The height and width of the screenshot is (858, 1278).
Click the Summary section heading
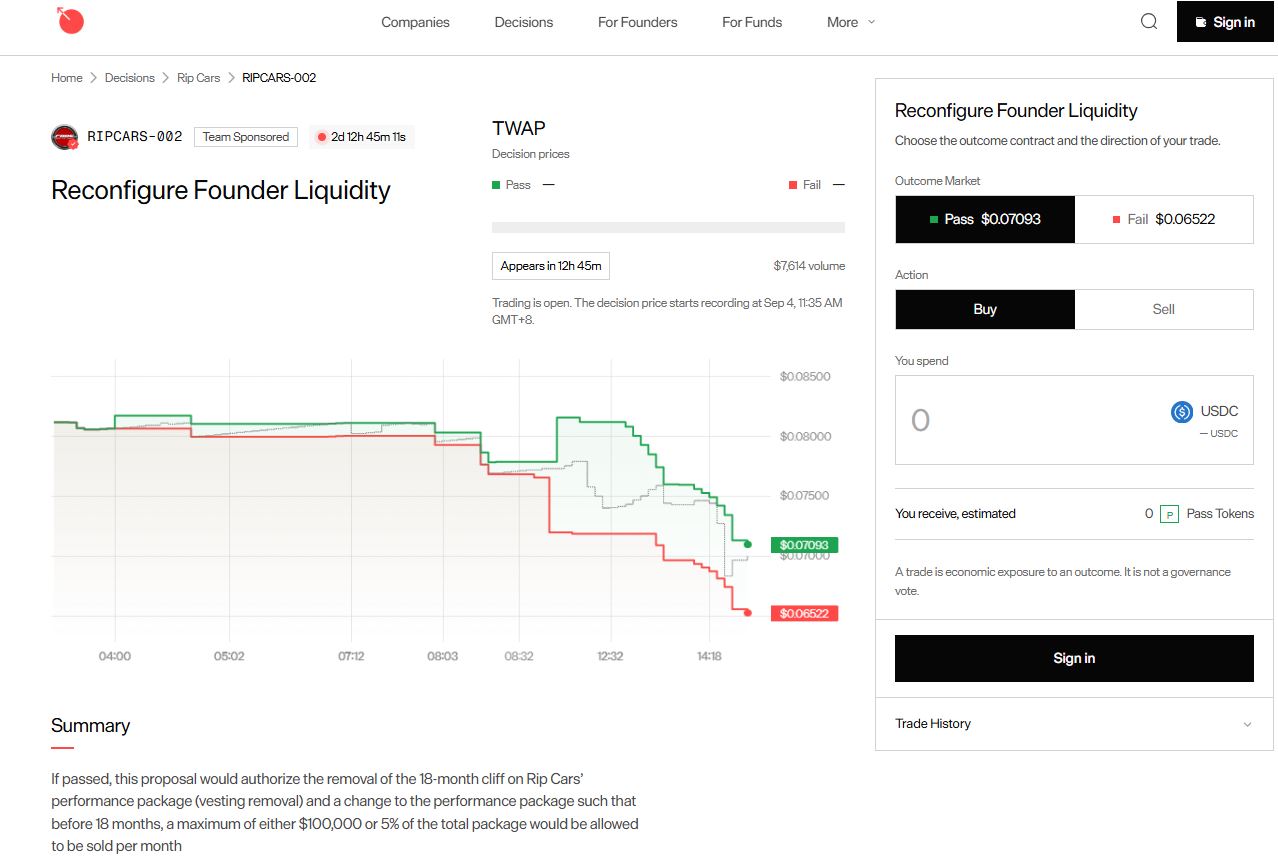point(91,725)
